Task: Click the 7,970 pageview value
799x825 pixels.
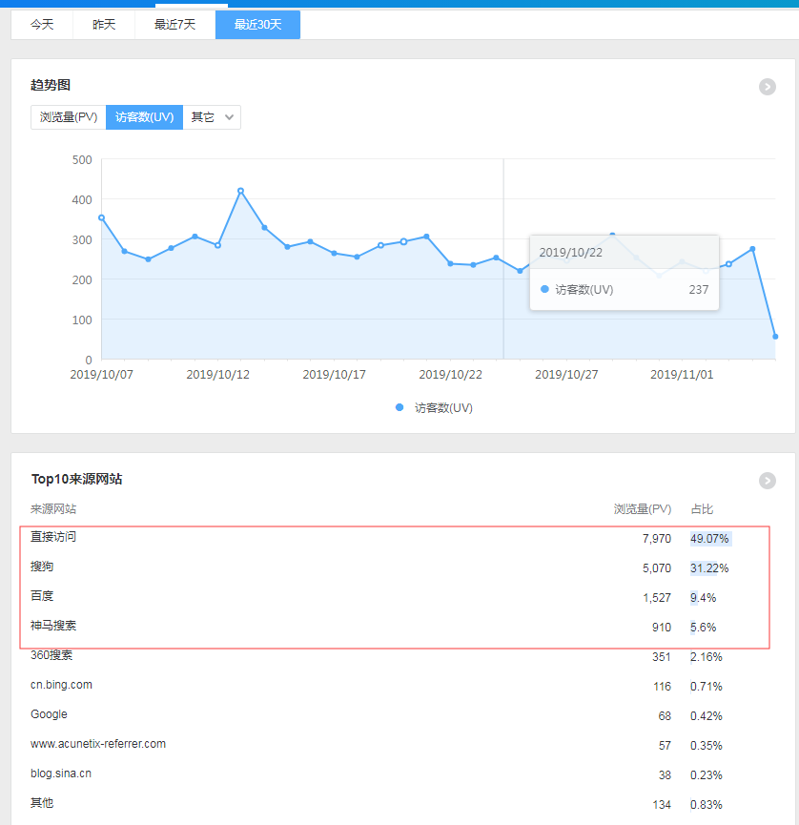Action: point(656,539)
